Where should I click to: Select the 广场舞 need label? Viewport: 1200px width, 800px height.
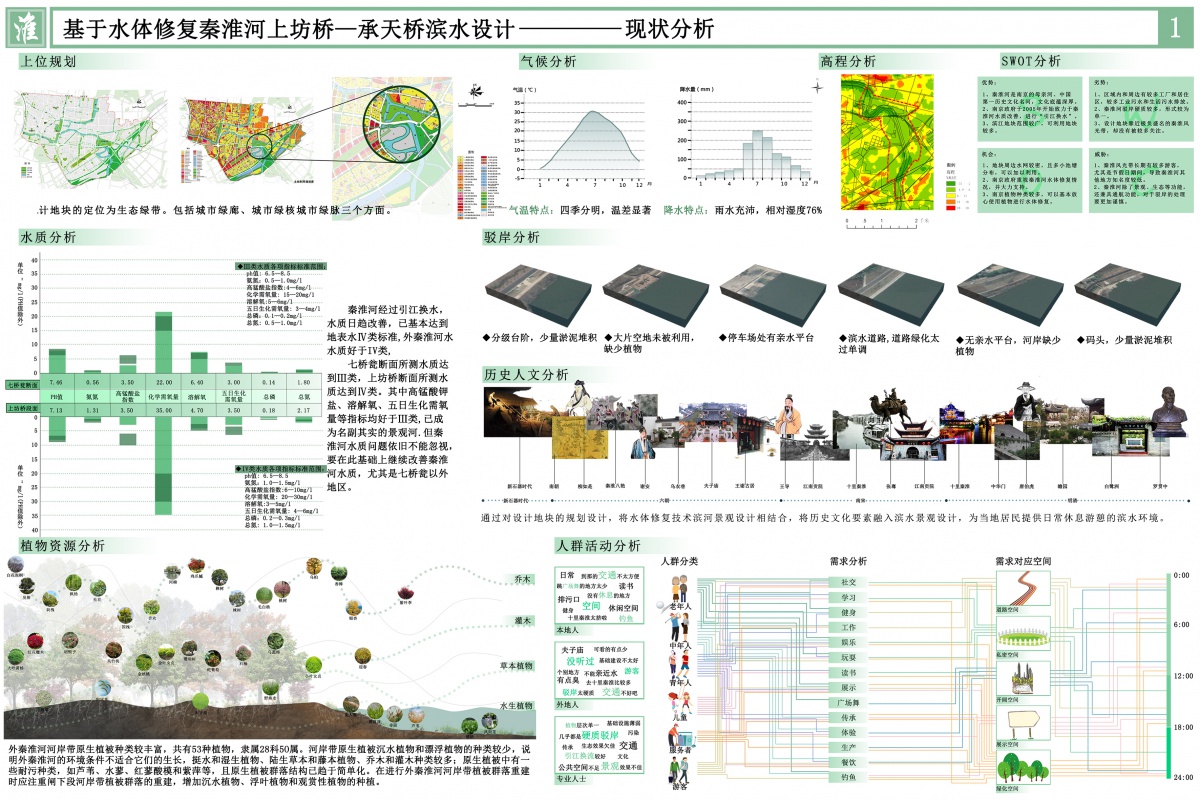click(x=848, y=702)
